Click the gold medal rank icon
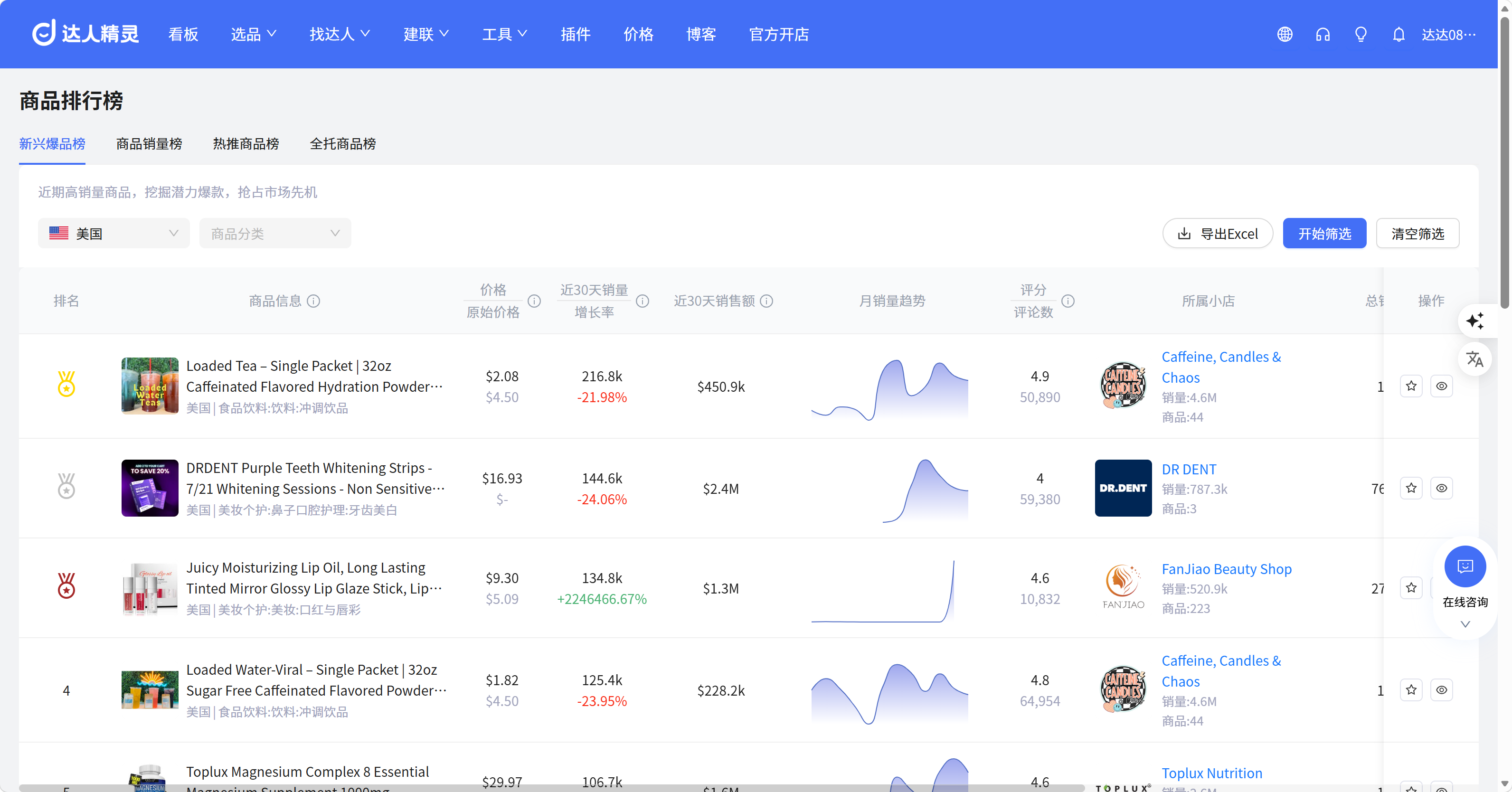Screen dimensions: 1512x792 point(66,383)
